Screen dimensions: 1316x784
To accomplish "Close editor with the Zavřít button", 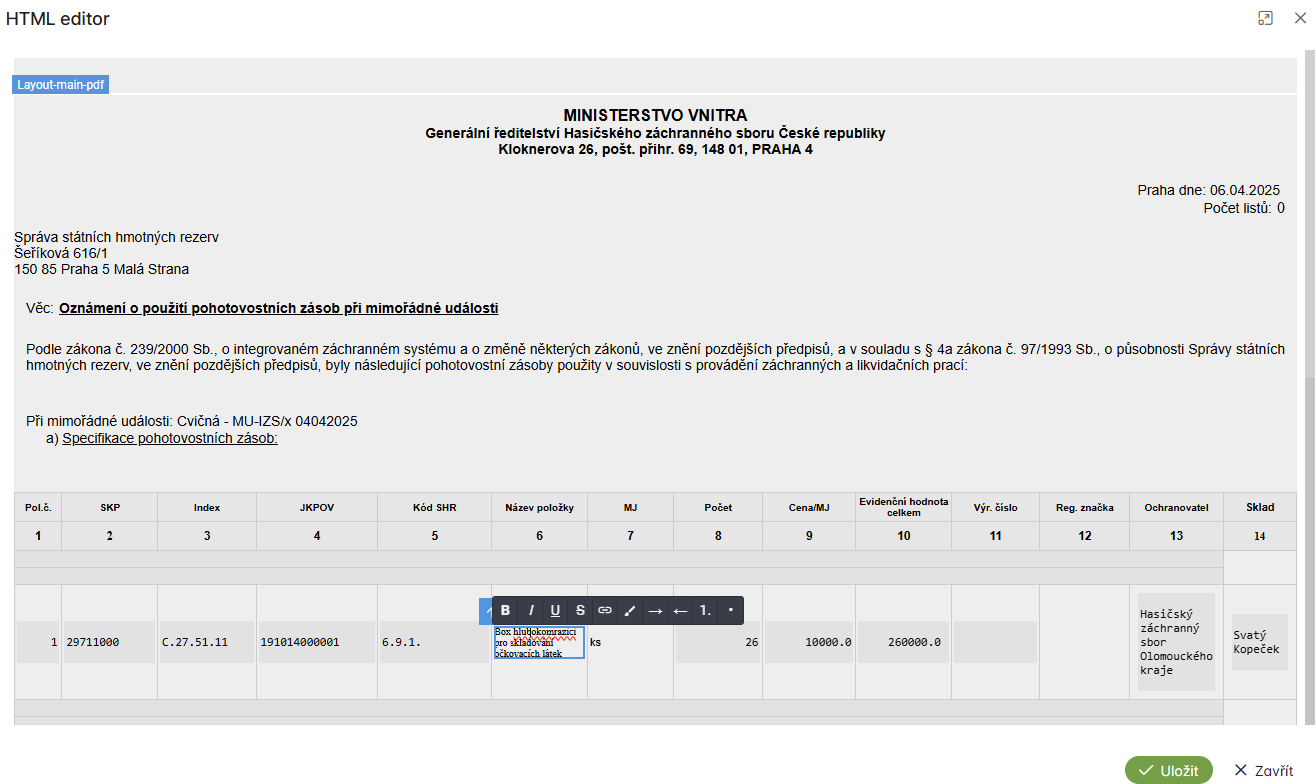I will [1264, 770].
